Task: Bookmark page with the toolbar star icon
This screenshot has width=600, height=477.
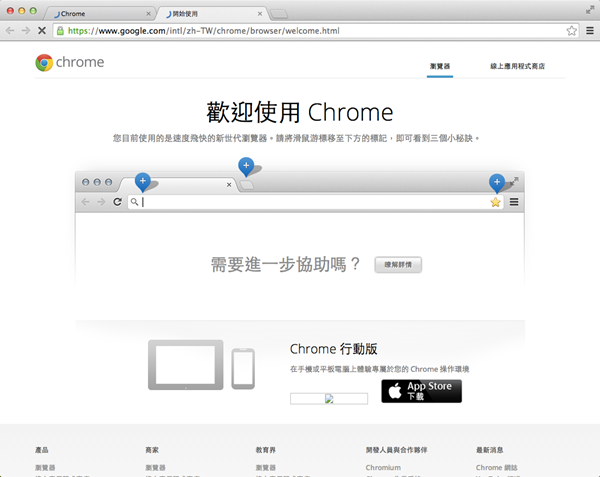Action: point(571,31)
